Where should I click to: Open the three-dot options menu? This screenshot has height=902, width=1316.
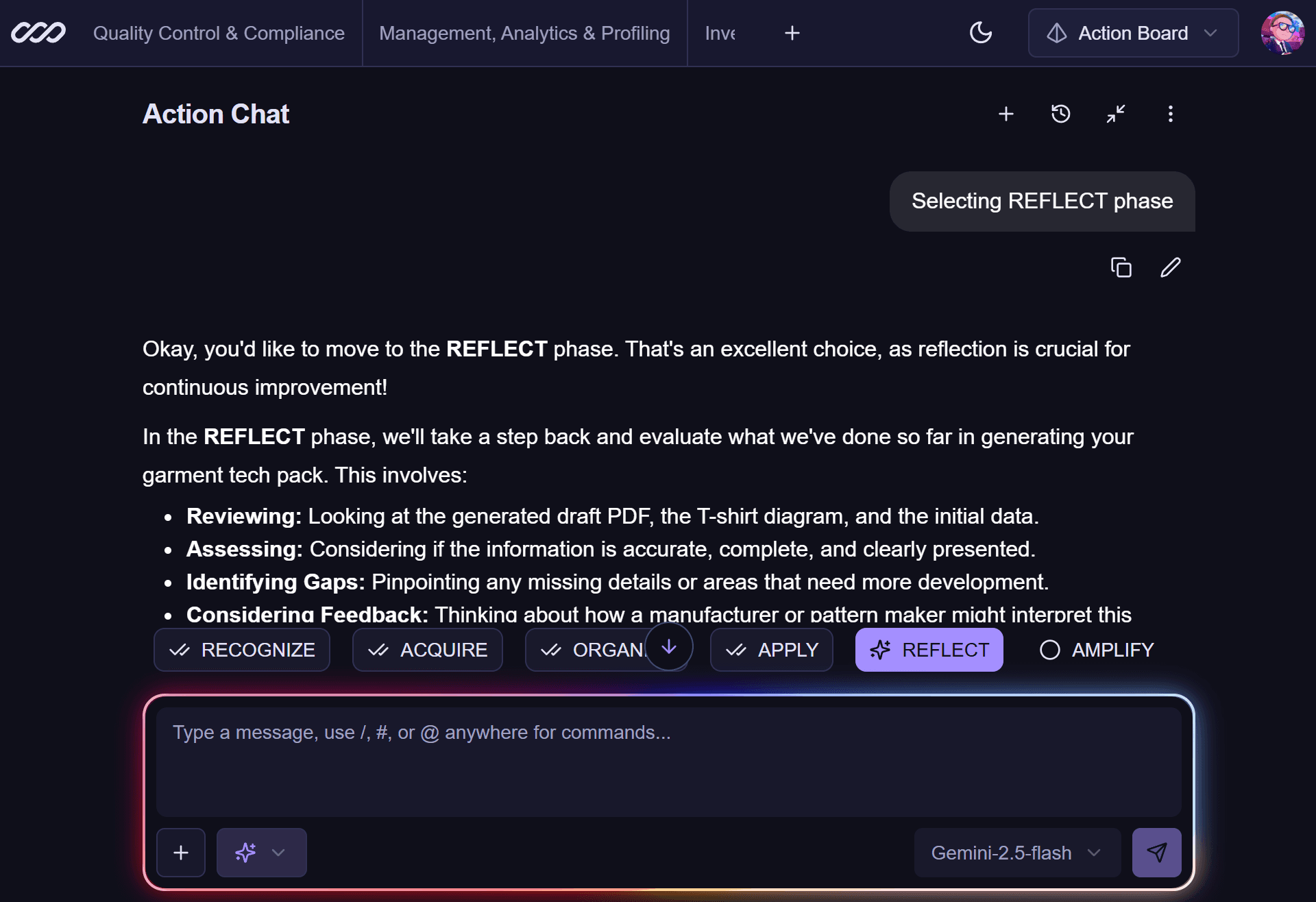1170,114
